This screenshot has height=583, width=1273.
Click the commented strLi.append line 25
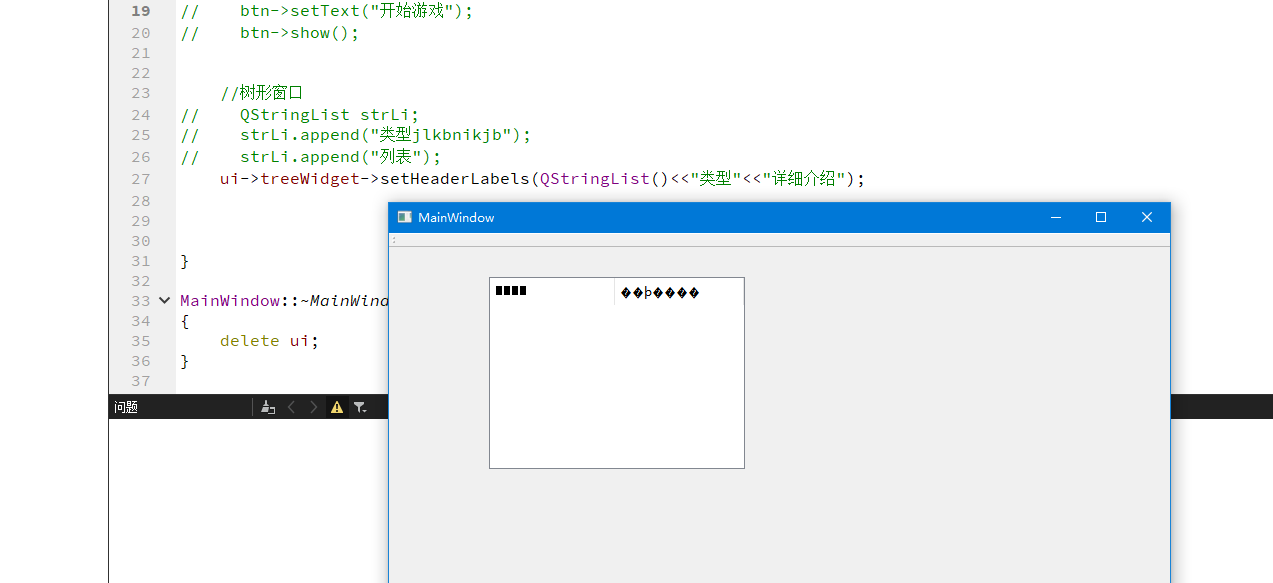pyautogui.click(x=380, y=134)
